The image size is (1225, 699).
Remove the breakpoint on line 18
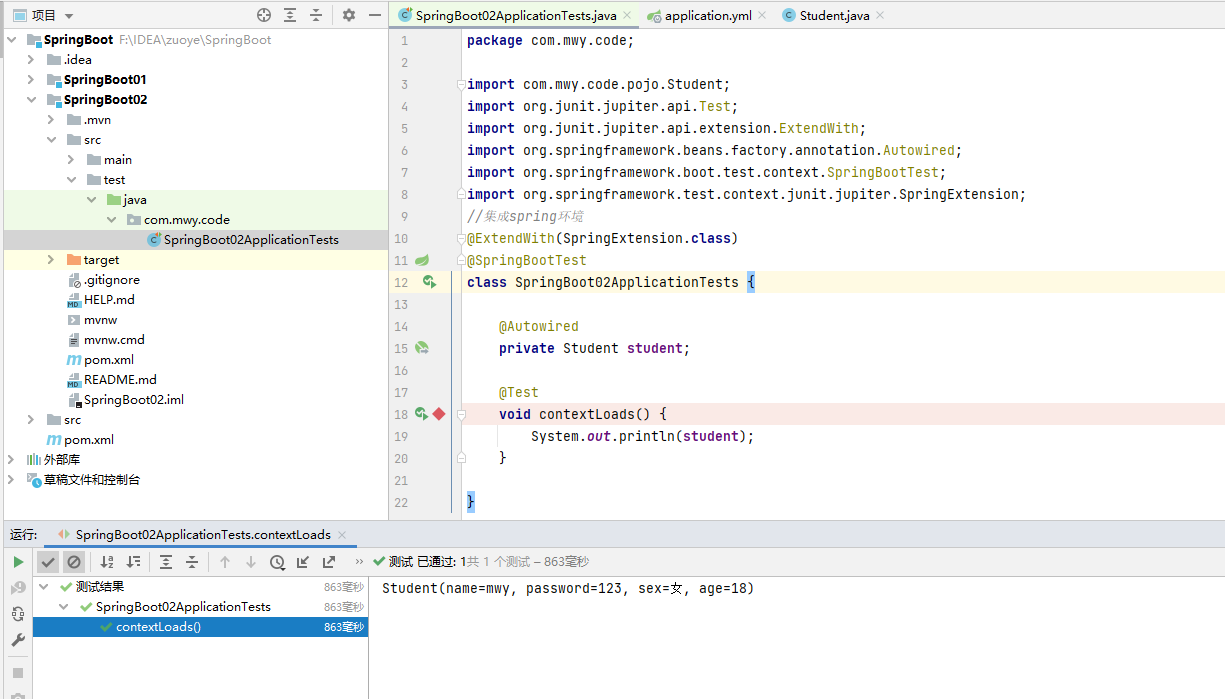click(438, 413)
